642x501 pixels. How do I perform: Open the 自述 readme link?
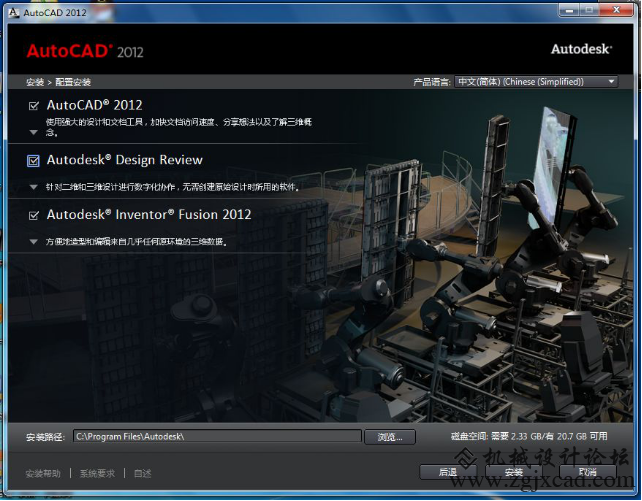[142, 474]
